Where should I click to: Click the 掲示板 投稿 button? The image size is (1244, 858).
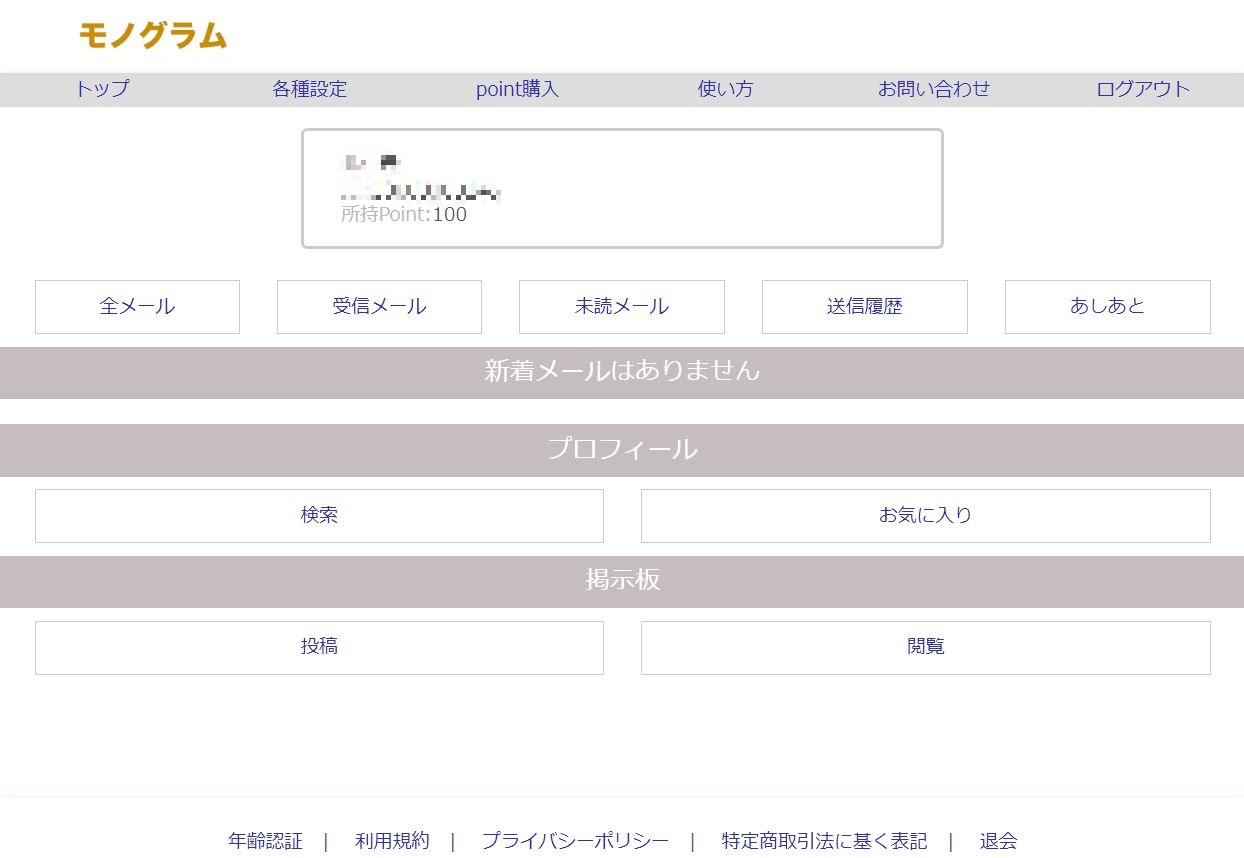319,648
